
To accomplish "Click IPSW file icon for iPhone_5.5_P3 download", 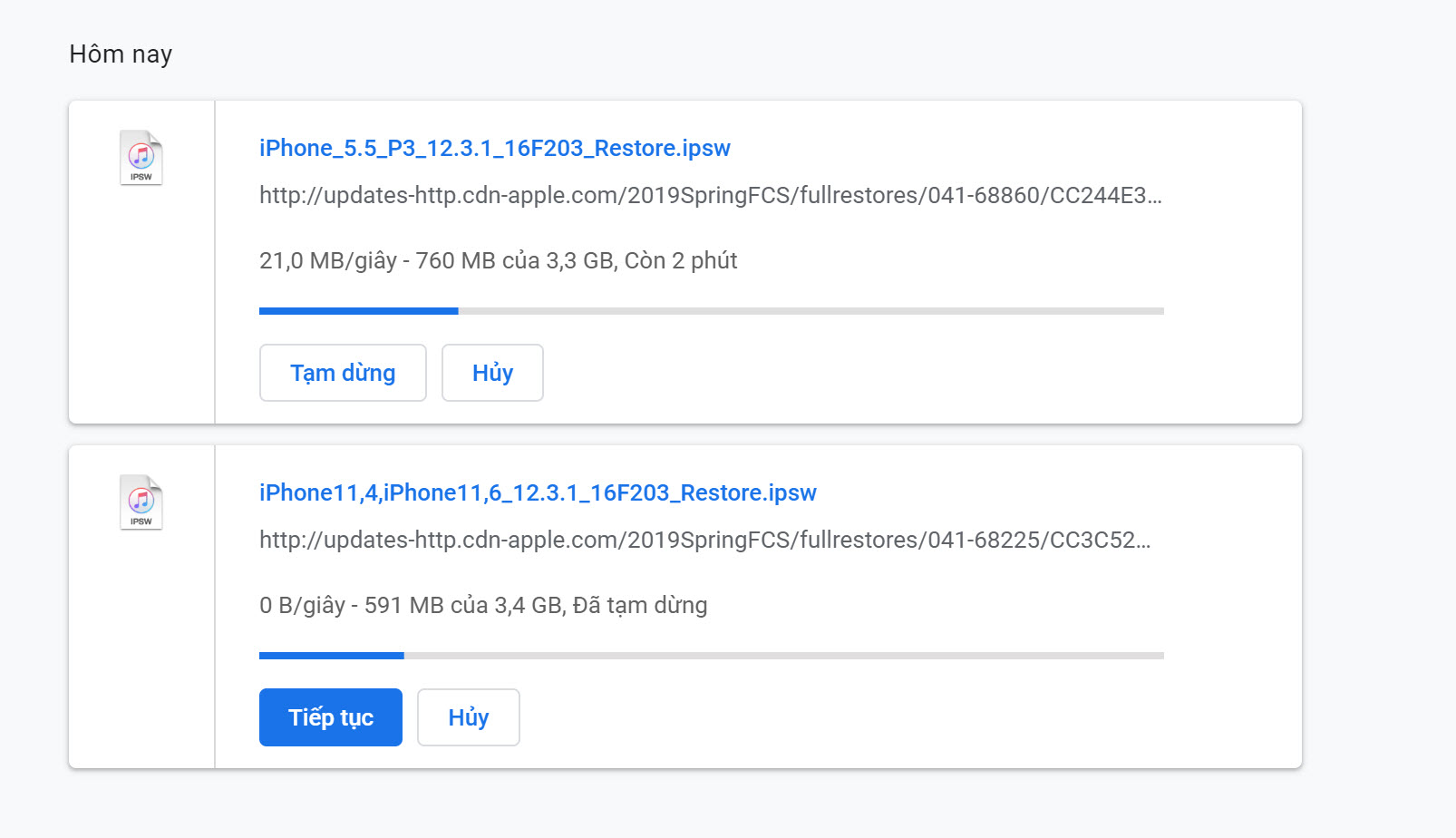I will (x=141, y=158).
